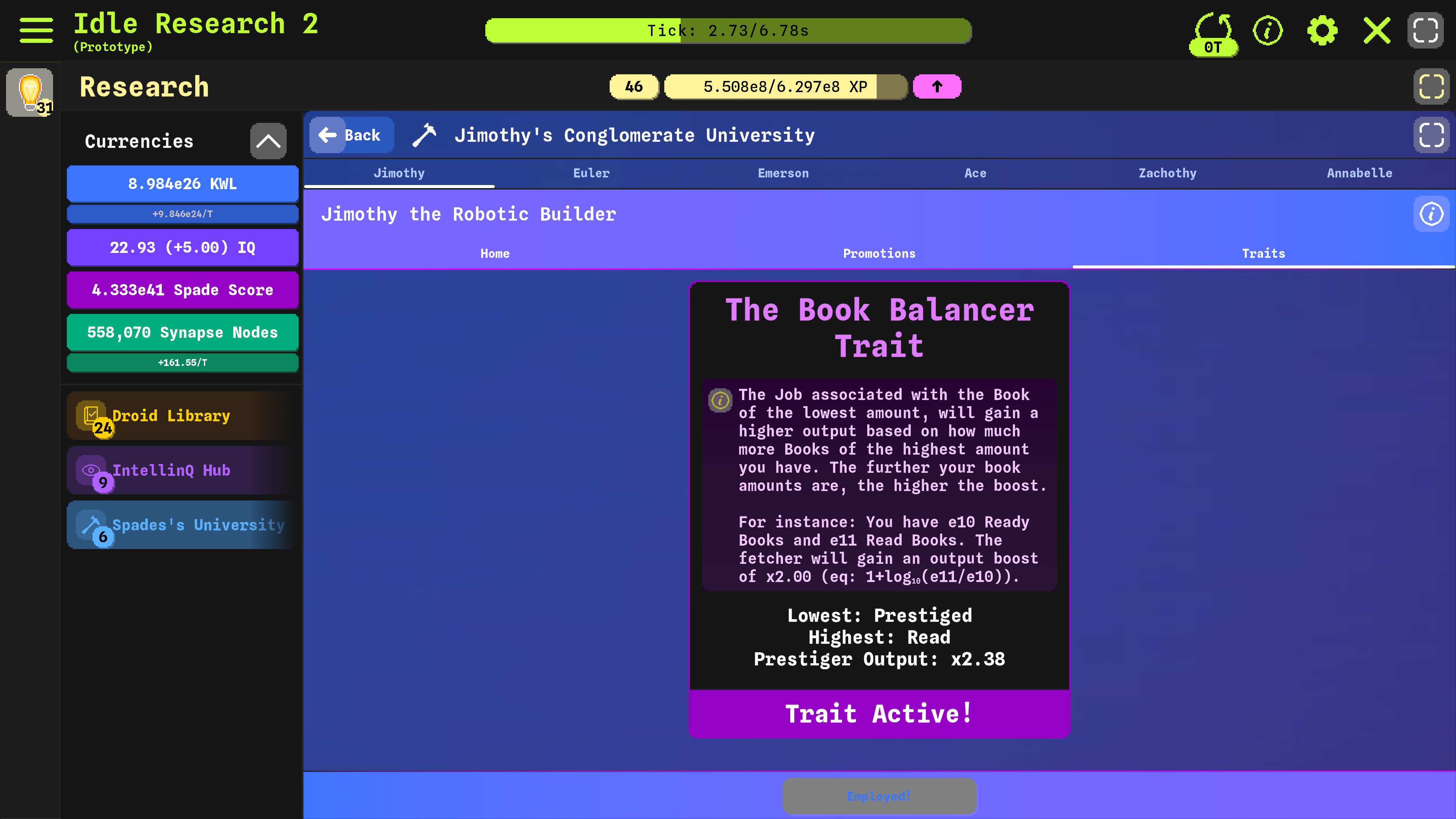
Task: Click the Synapse Nodes currency display
Action: pos(182,333)
